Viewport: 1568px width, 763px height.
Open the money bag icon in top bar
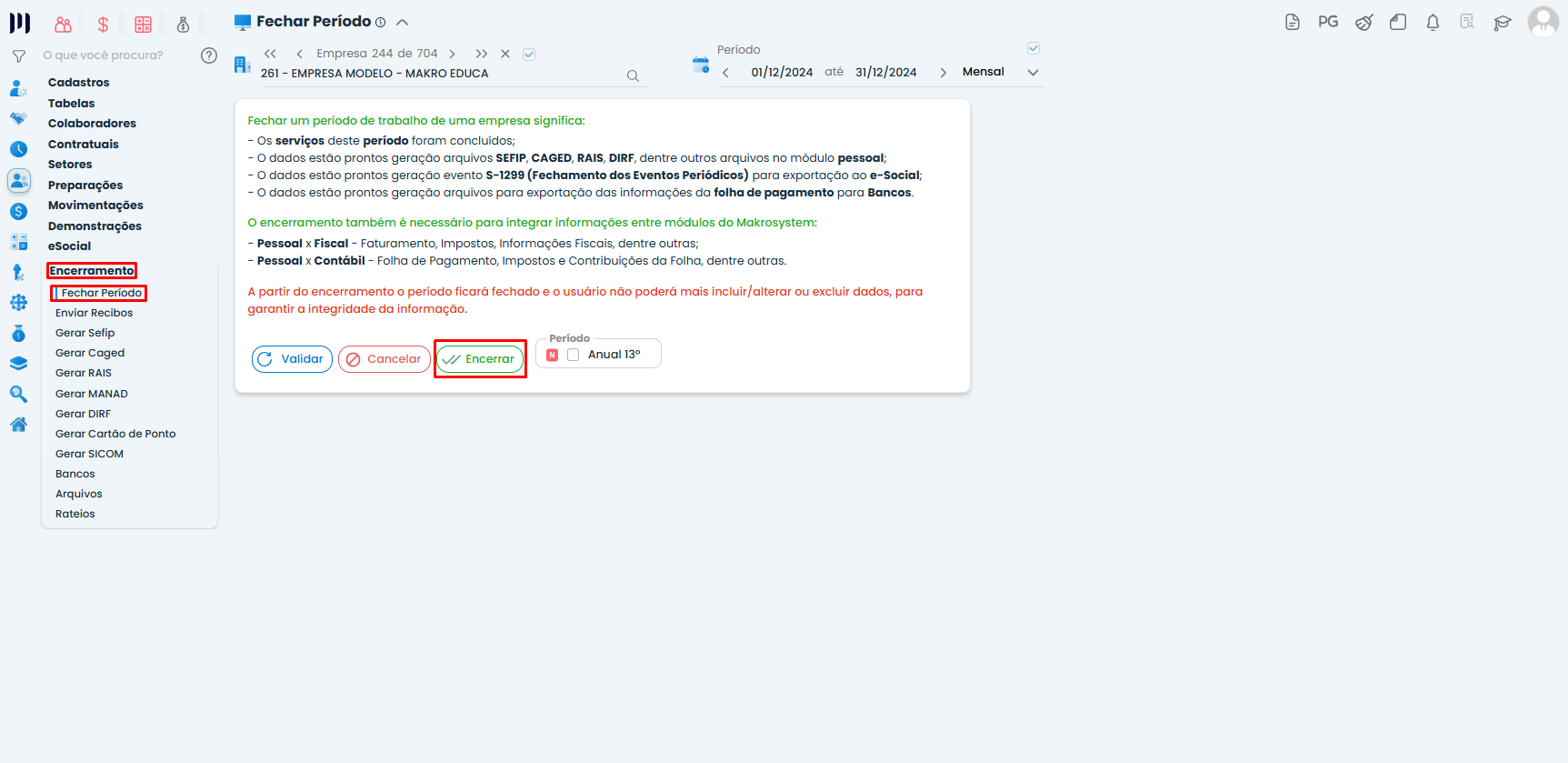pyautogui.click(x=183, y=25)
